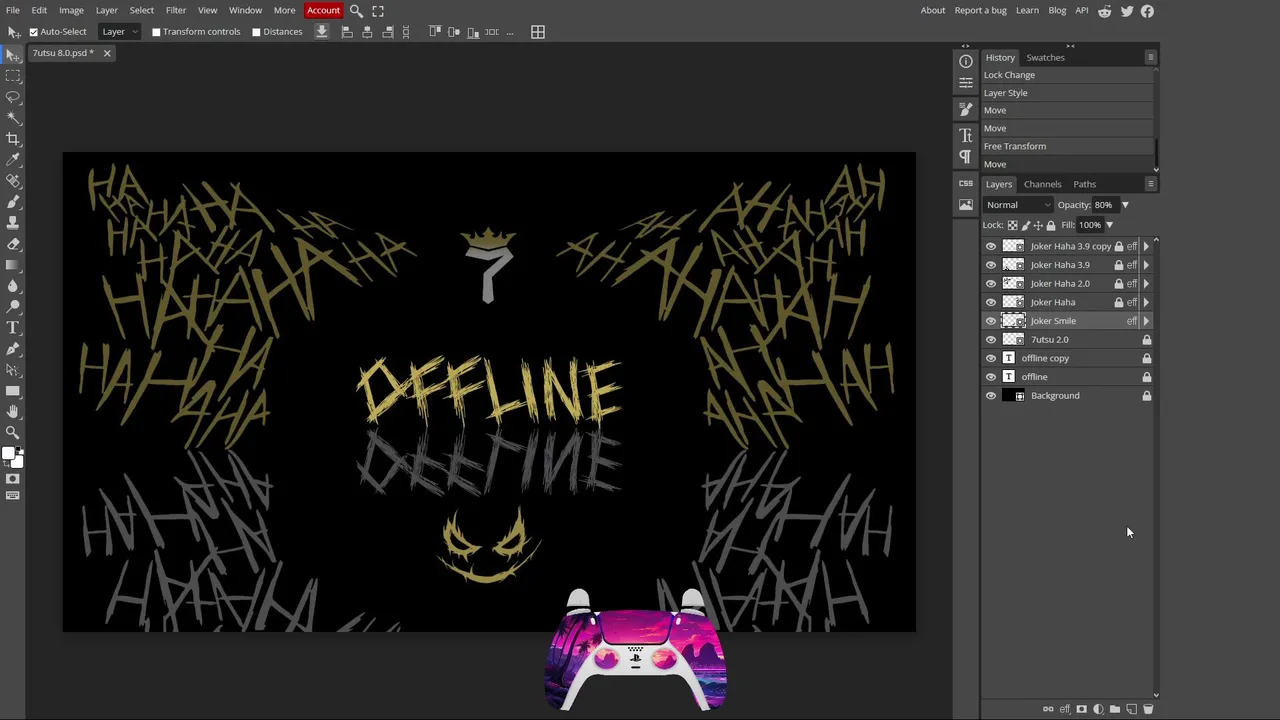
Task: Hide the offline copy layer
Action: pos(991,358)
